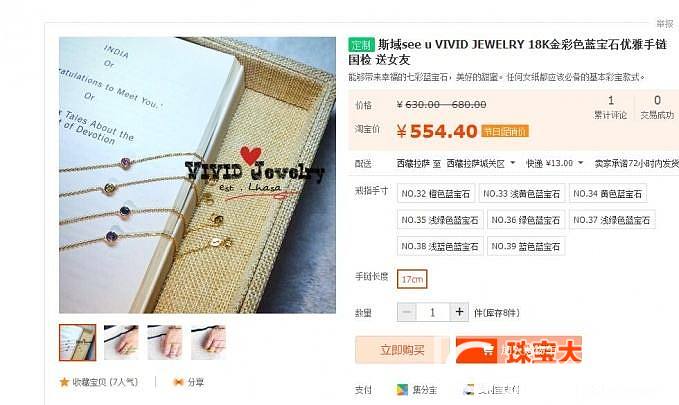Select option NO.32 橙色蓝宝石
Screen dimensions: 679x405
(x=436, y=193)
